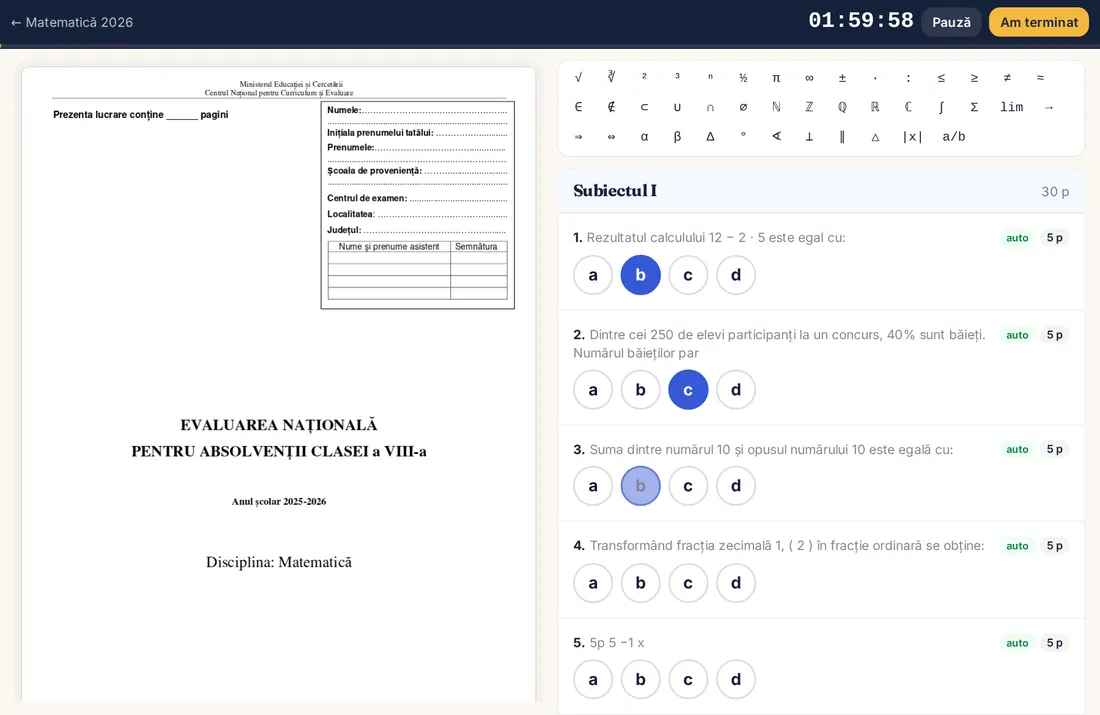
Task: Pick answer b for question 3
Action: [x=640, y=486]
